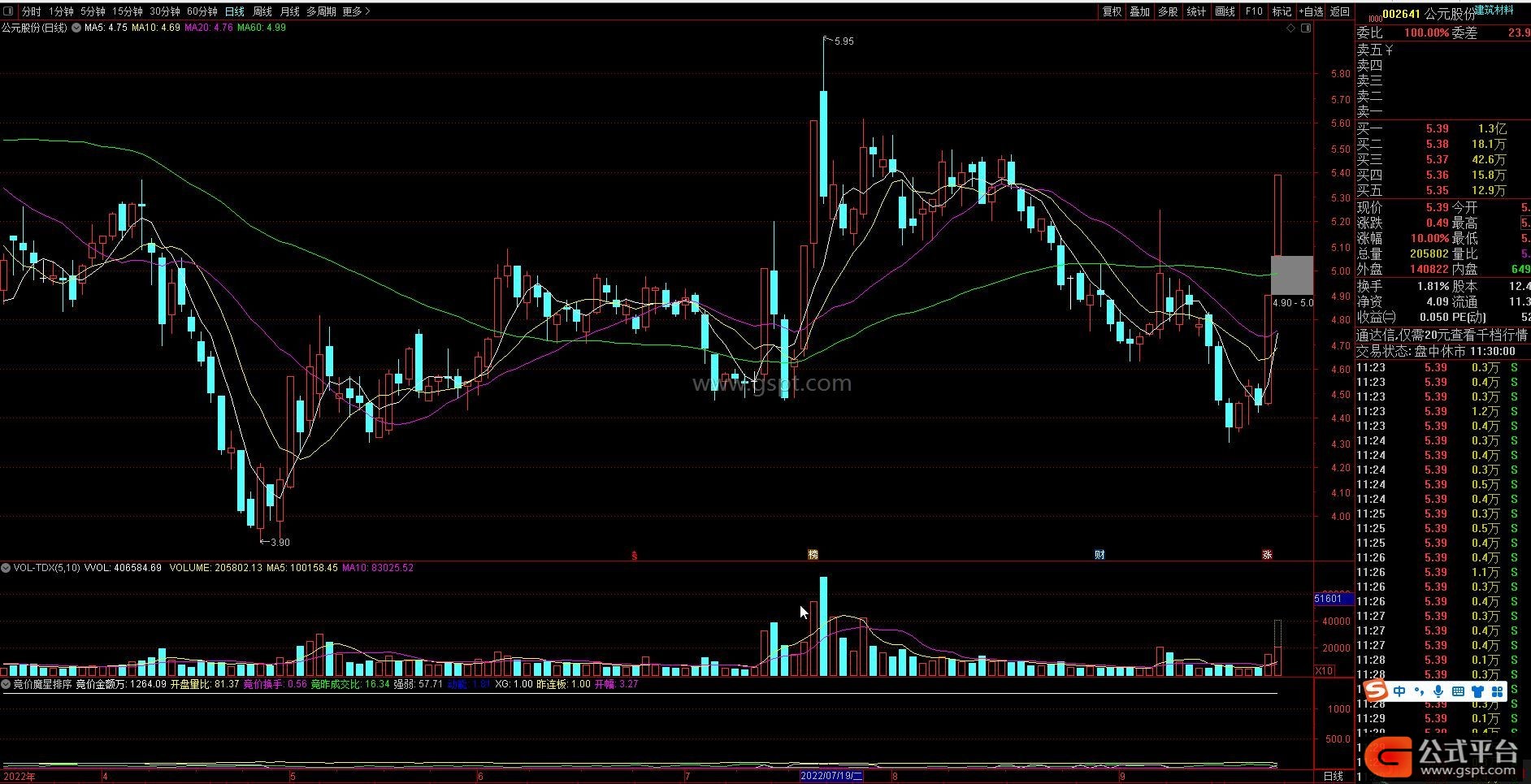The width and height of the screenshot is (1531, 784).
Task: Expand the 更多 periods menu
Action: click(x=356, y=11)
